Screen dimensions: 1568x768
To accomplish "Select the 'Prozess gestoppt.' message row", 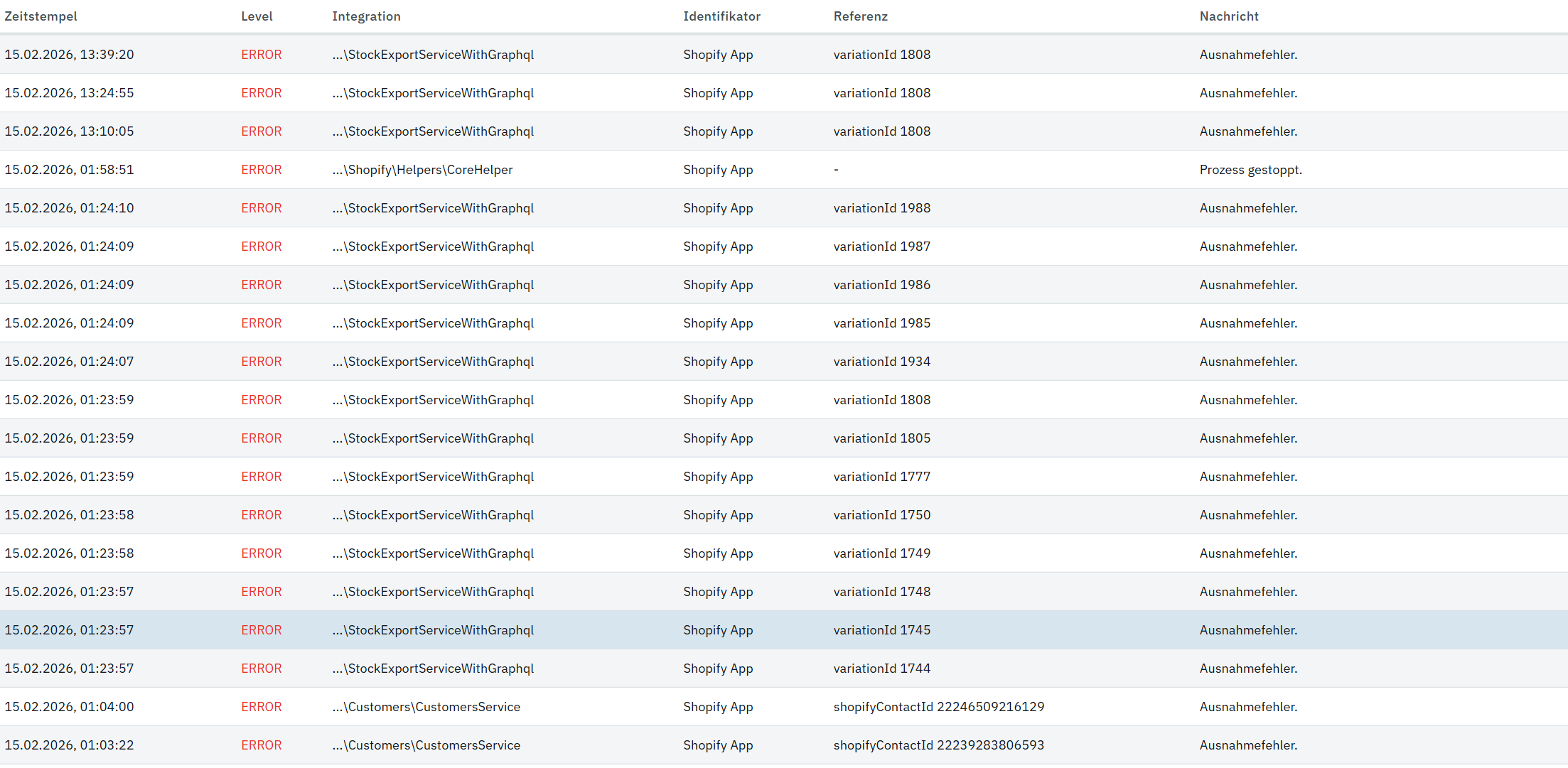I will [x=1250, y=170].
